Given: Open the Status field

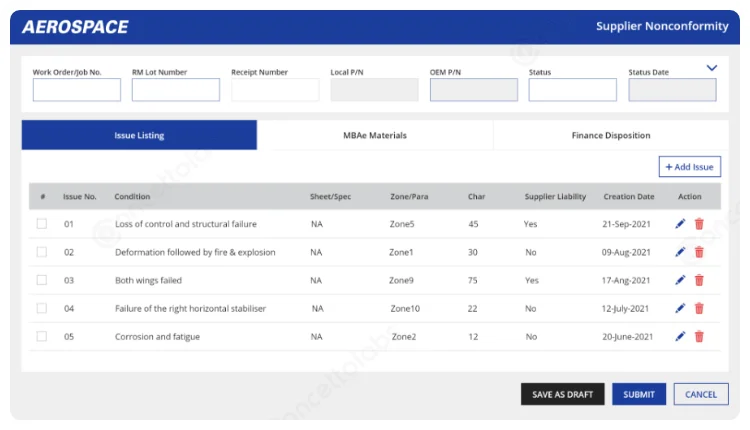Looking at the screenshot, I should coord(572,90).
